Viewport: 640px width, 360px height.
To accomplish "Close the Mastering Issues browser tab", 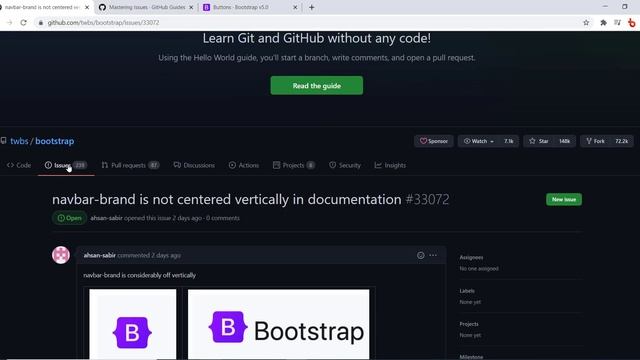I will tap(191, 7).
